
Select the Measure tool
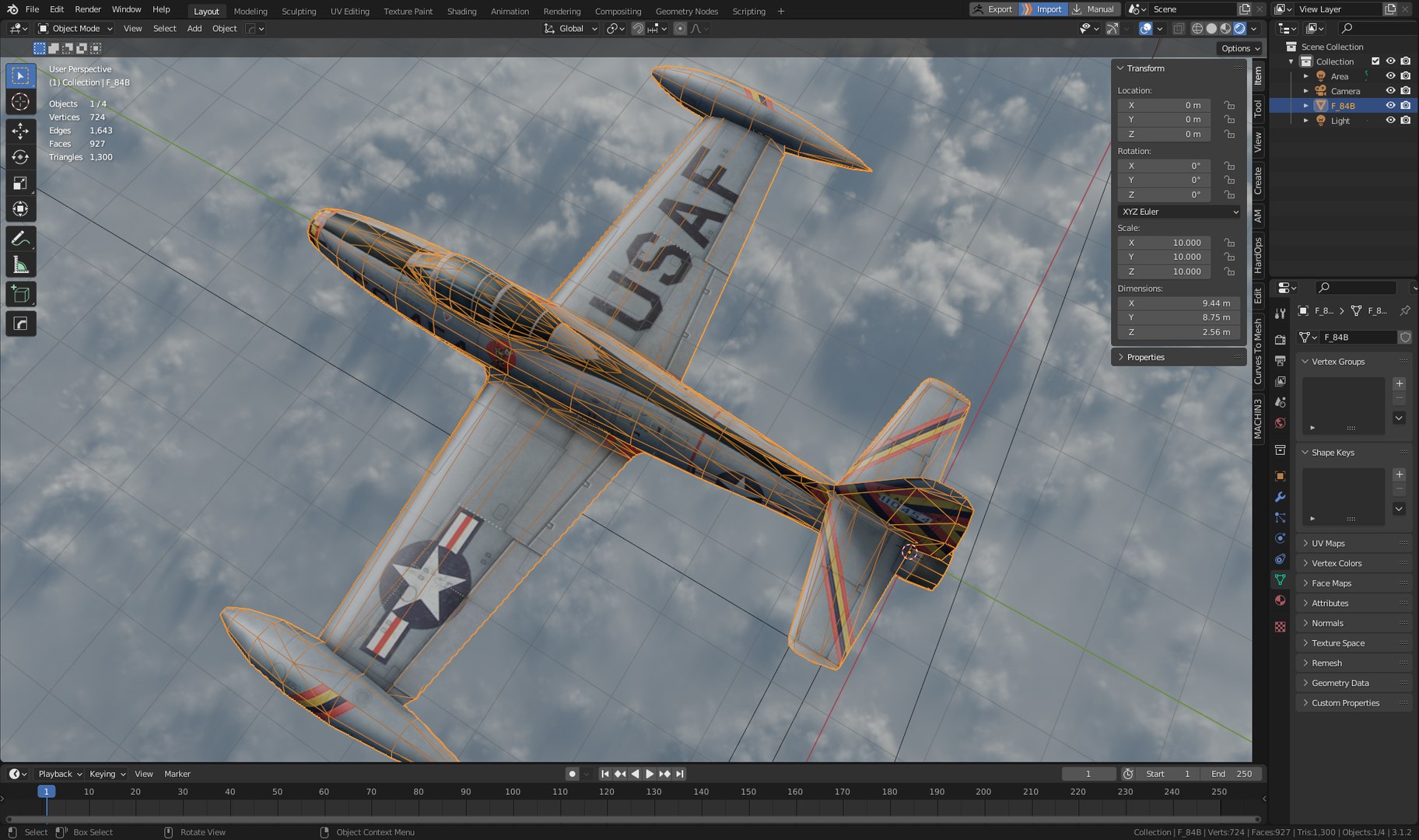[21, 266]
